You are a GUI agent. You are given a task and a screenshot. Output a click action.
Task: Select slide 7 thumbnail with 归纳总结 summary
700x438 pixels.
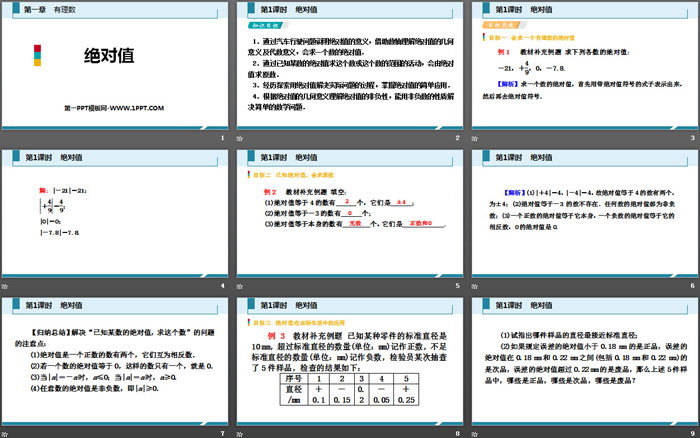tap(115, 360)
